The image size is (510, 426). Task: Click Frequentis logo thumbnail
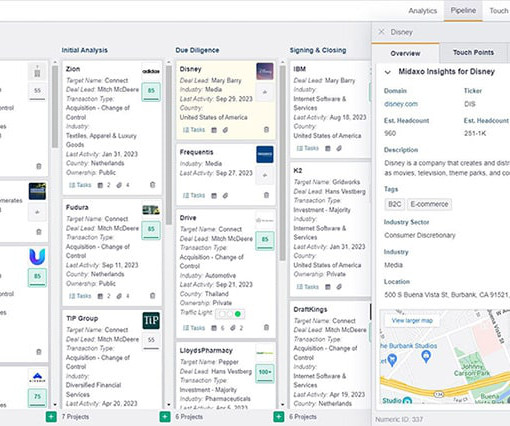[x=265, y=154]
